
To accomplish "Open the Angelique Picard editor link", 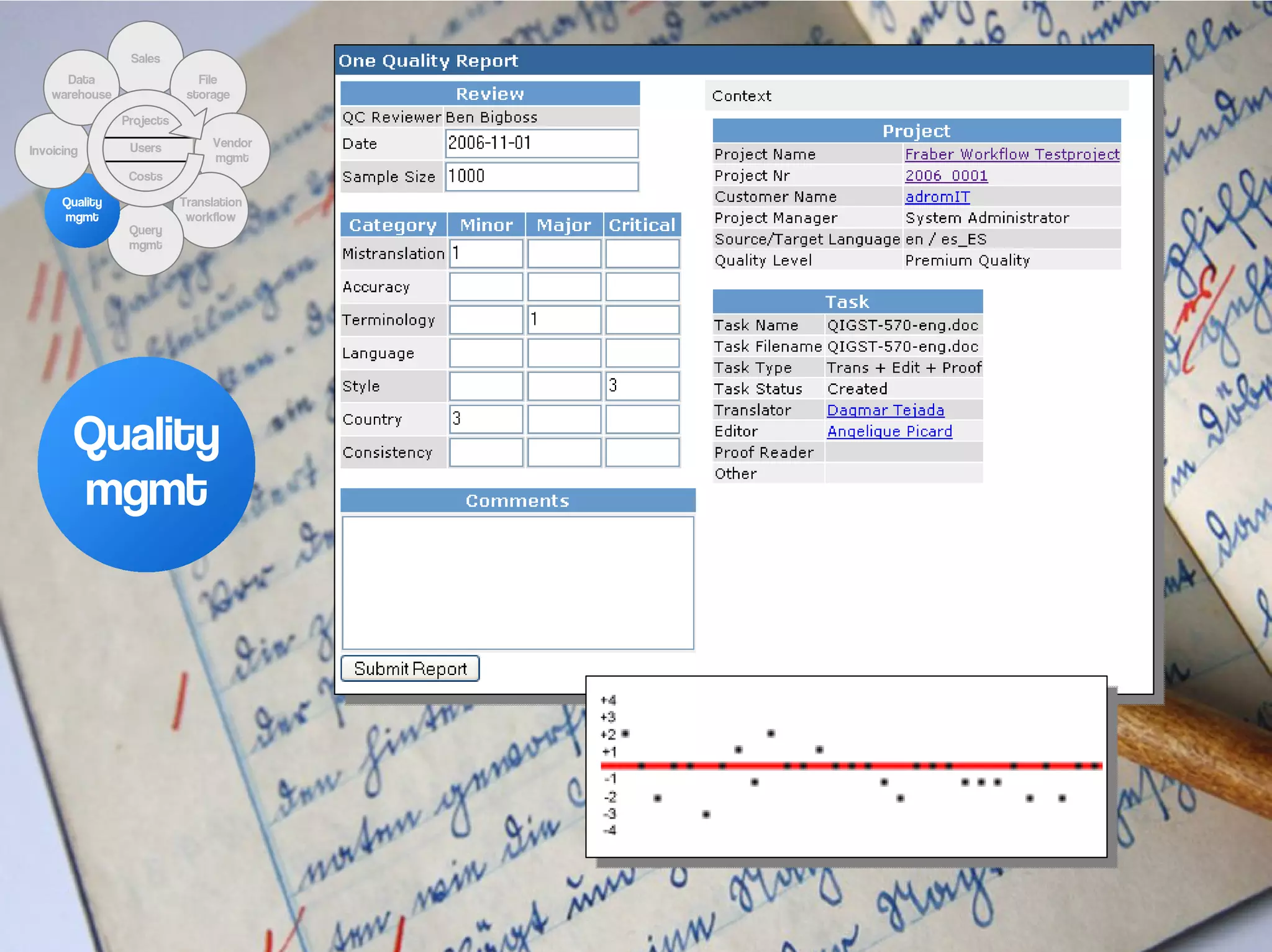I will click(x=889, y=431).
